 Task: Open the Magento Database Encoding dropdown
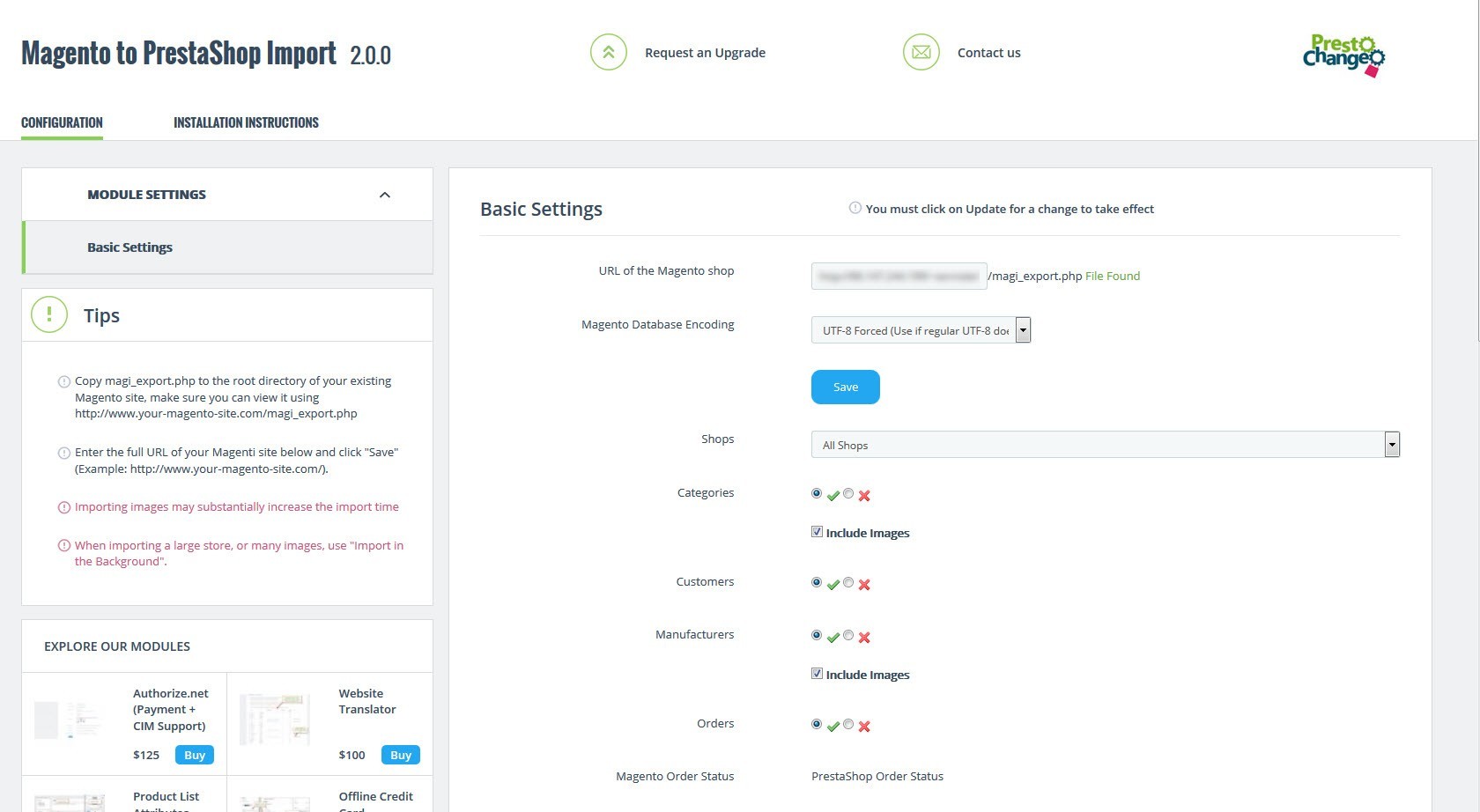pyautogui.click(x=921, y=330)
